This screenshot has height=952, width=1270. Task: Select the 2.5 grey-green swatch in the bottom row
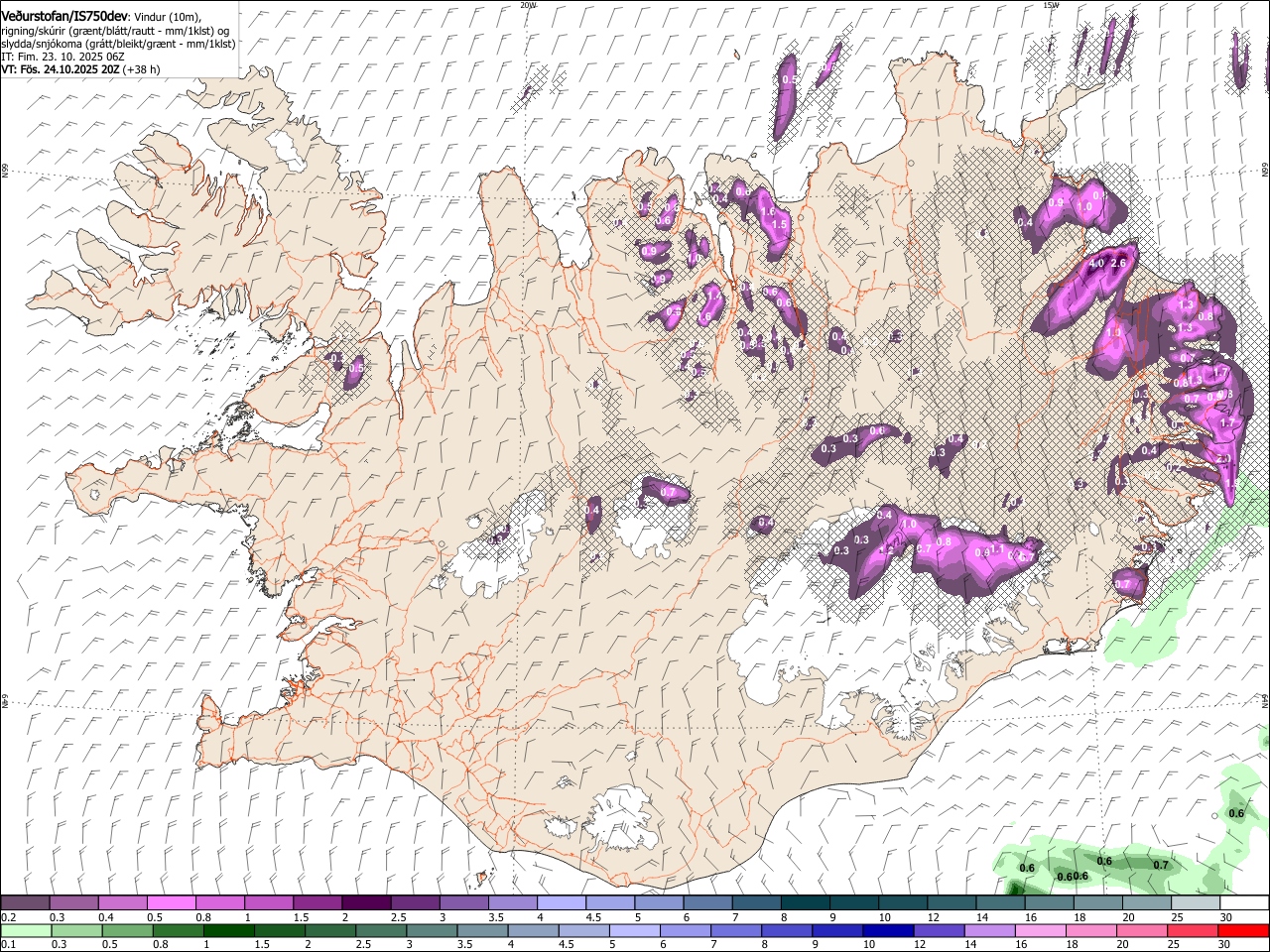coord(380,931)
